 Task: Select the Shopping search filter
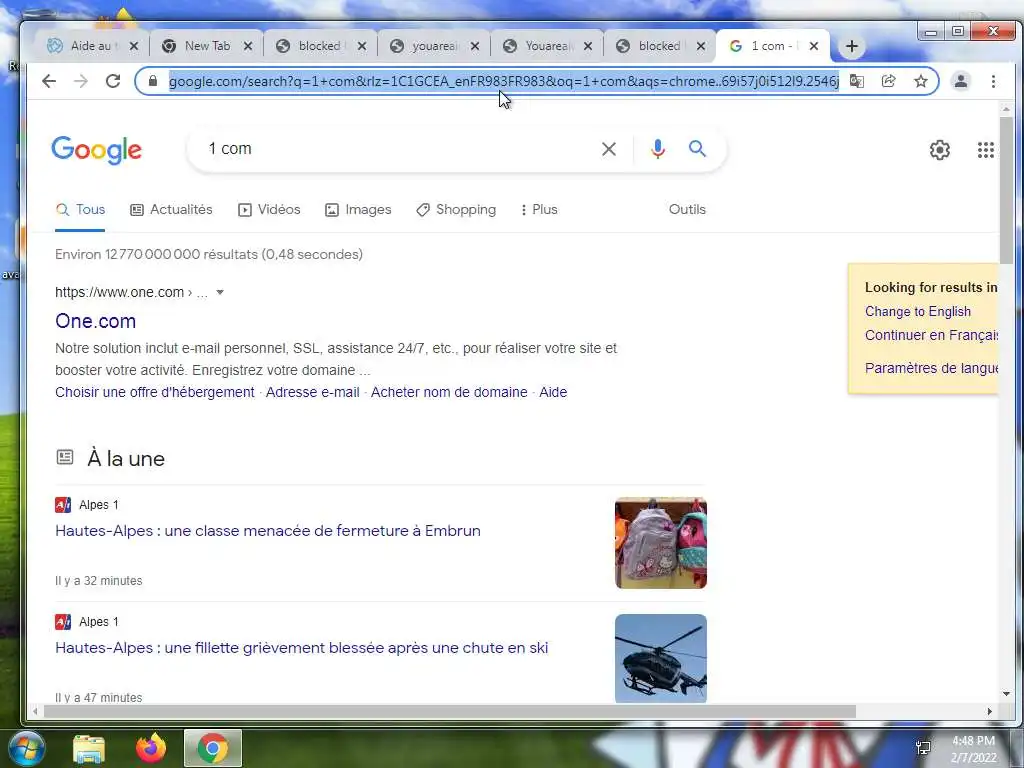click(456, 210)
